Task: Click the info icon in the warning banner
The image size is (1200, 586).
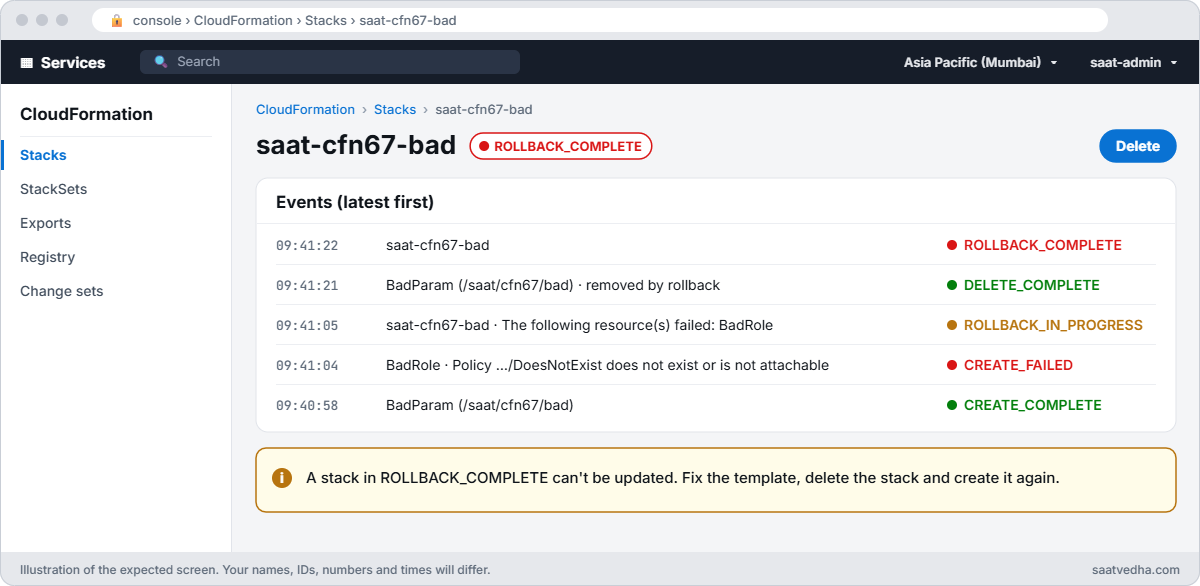Action: (282, 478)
